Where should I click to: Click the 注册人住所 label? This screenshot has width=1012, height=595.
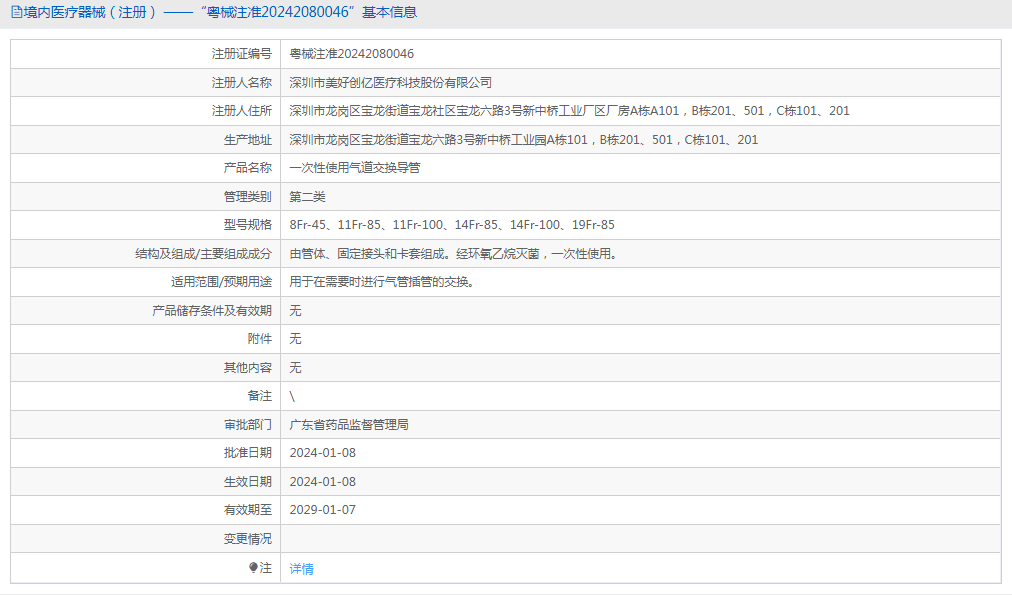[241, 111]
